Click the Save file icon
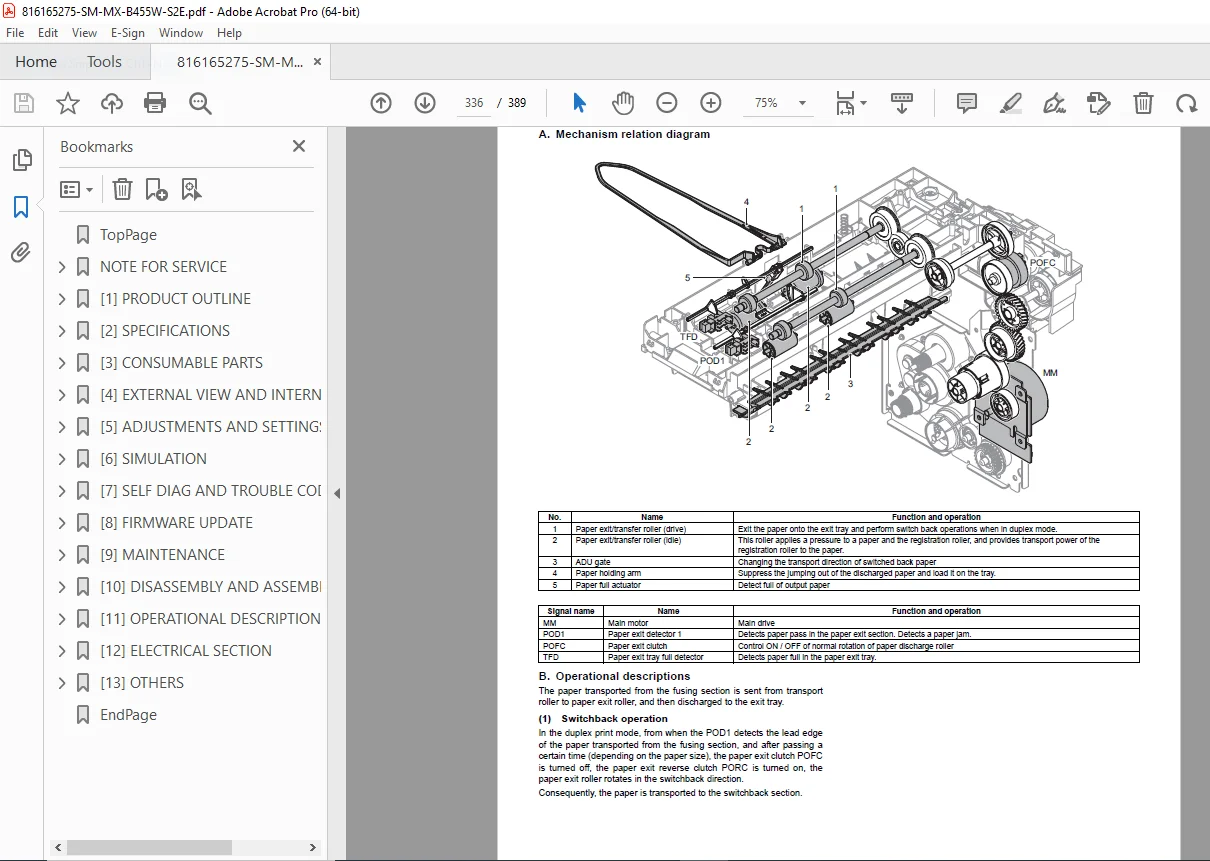 (x=24, y=103)
